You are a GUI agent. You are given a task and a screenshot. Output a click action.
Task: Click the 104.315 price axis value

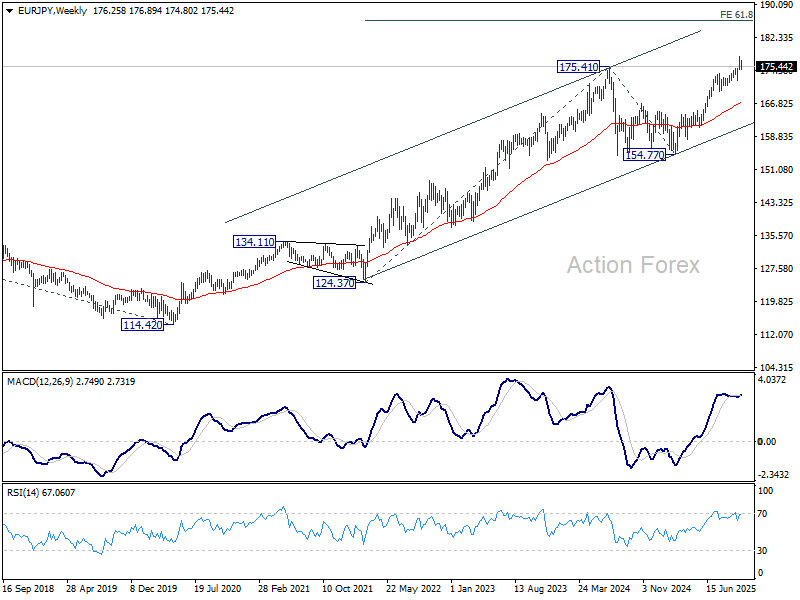777,368
